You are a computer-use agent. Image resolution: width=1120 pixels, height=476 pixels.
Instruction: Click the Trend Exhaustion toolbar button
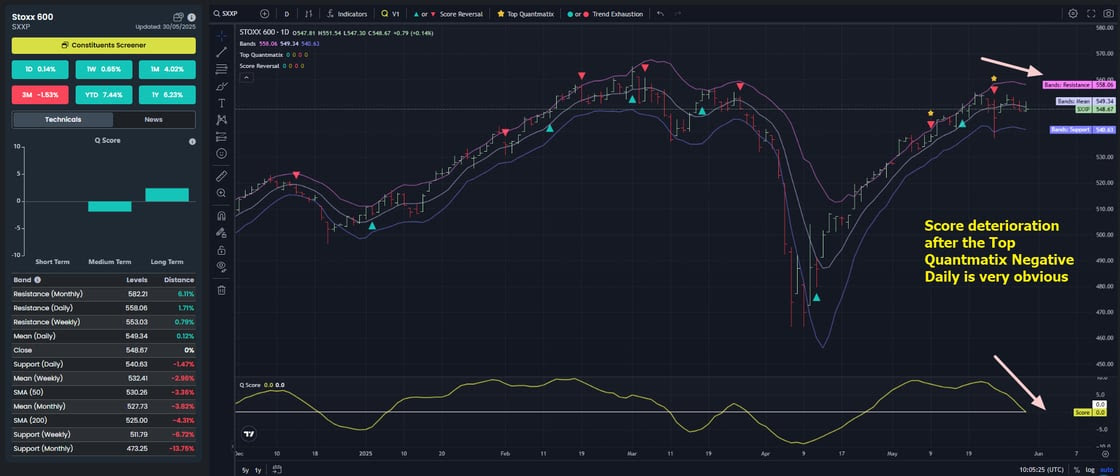click(605, 14)
